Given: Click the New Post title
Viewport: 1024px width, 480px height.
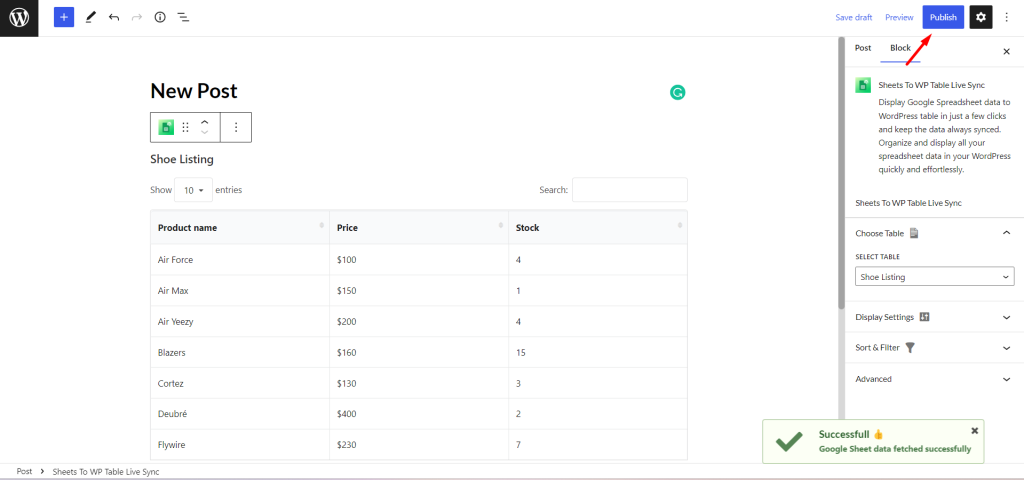Looking at the screenshot, I should pos(194,91).
